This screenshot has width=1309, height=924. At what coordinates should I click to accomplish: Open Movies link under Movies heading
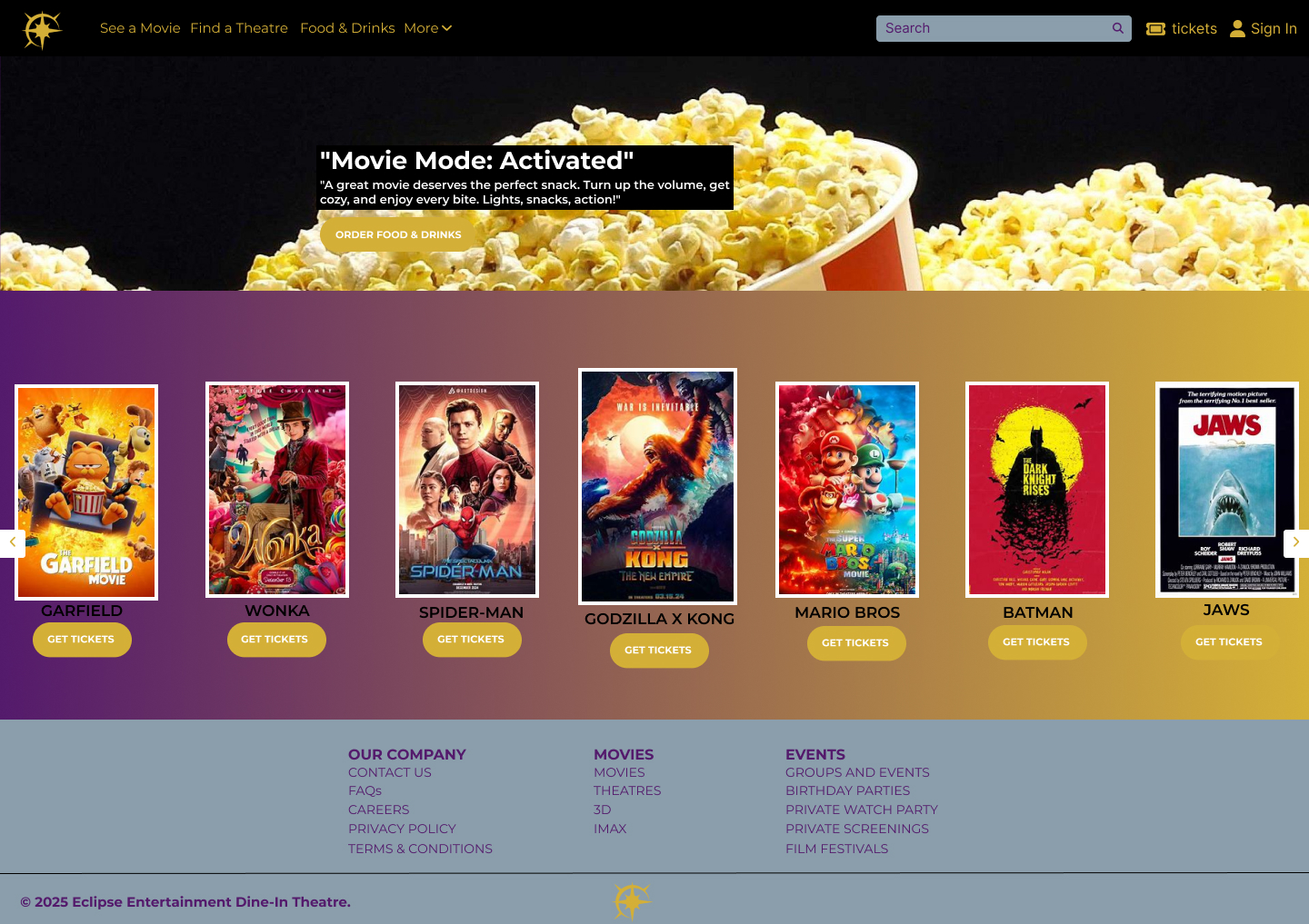619,772
